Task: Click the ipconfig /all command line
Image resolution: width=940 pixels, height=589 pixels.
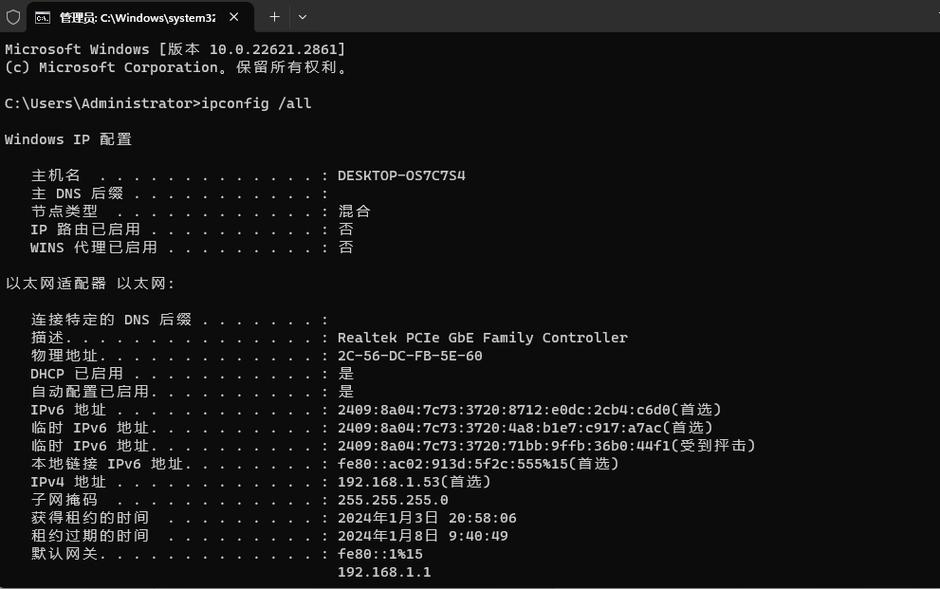Action: [x=158, y=104]
